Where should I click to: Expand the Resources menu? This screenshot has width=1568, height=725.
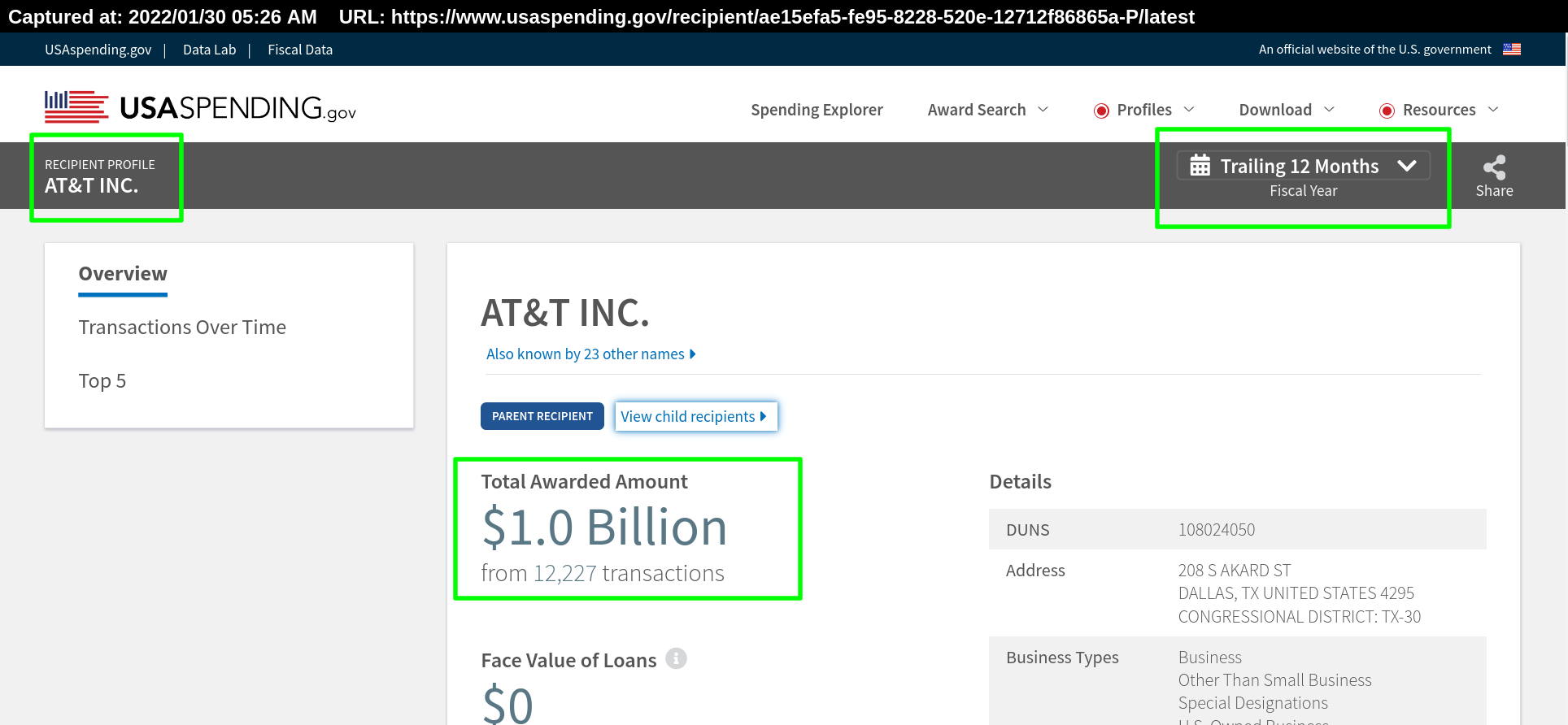[1439, 110]
